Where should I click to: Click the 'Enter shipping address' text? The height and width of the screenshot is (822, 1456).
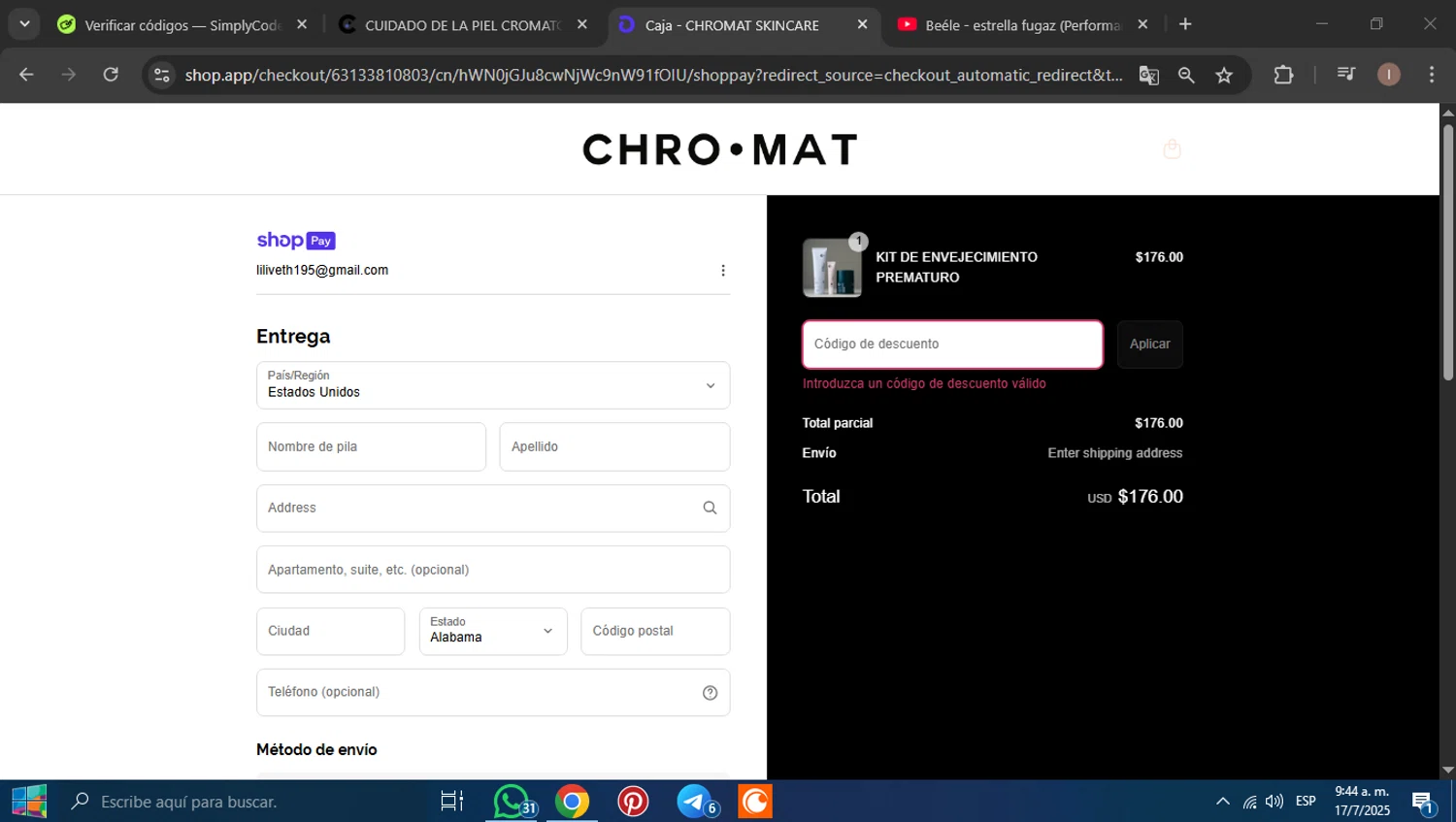coord(1115,453)
